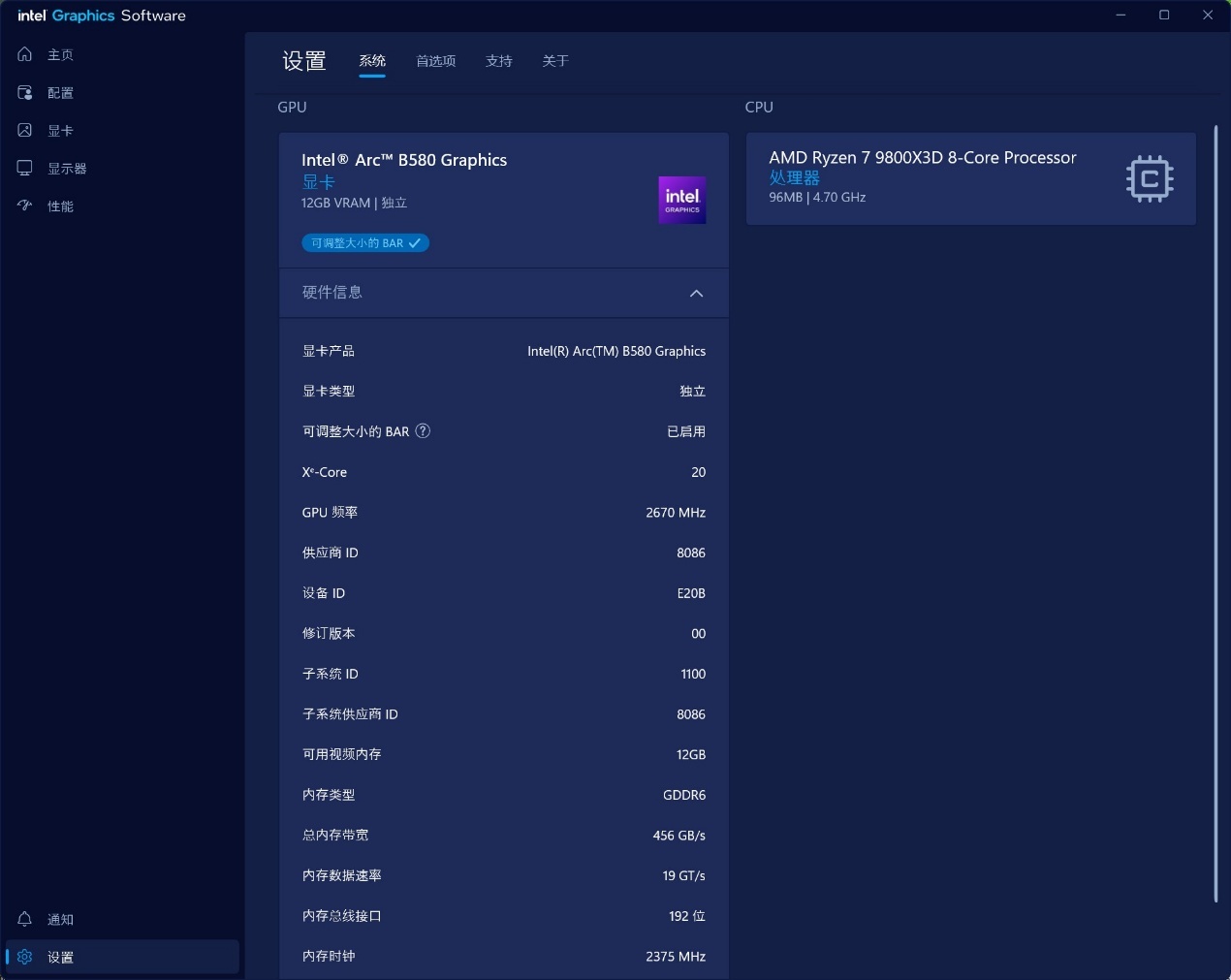Click the 修订版本 value 00
1231x980 pixels.
coord(698,634)
